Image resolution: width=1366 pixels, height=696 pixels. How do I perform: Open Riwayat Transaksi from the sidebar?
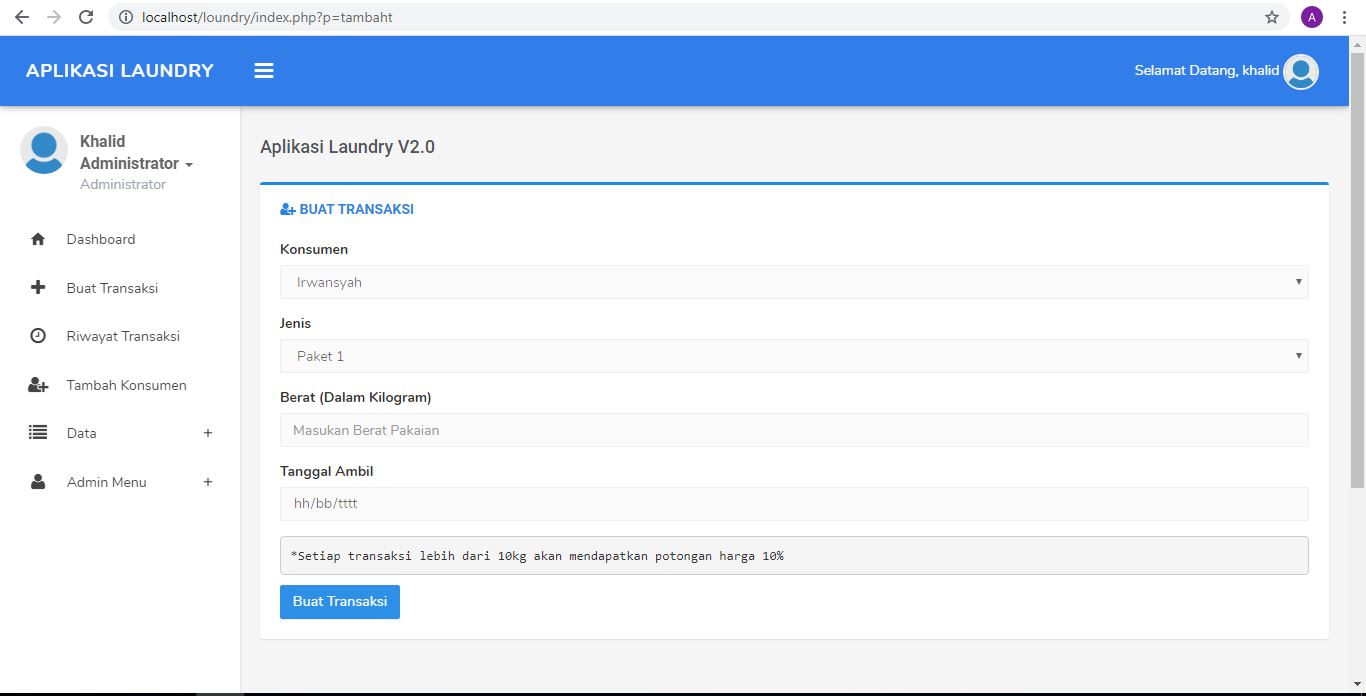[123, 336]
